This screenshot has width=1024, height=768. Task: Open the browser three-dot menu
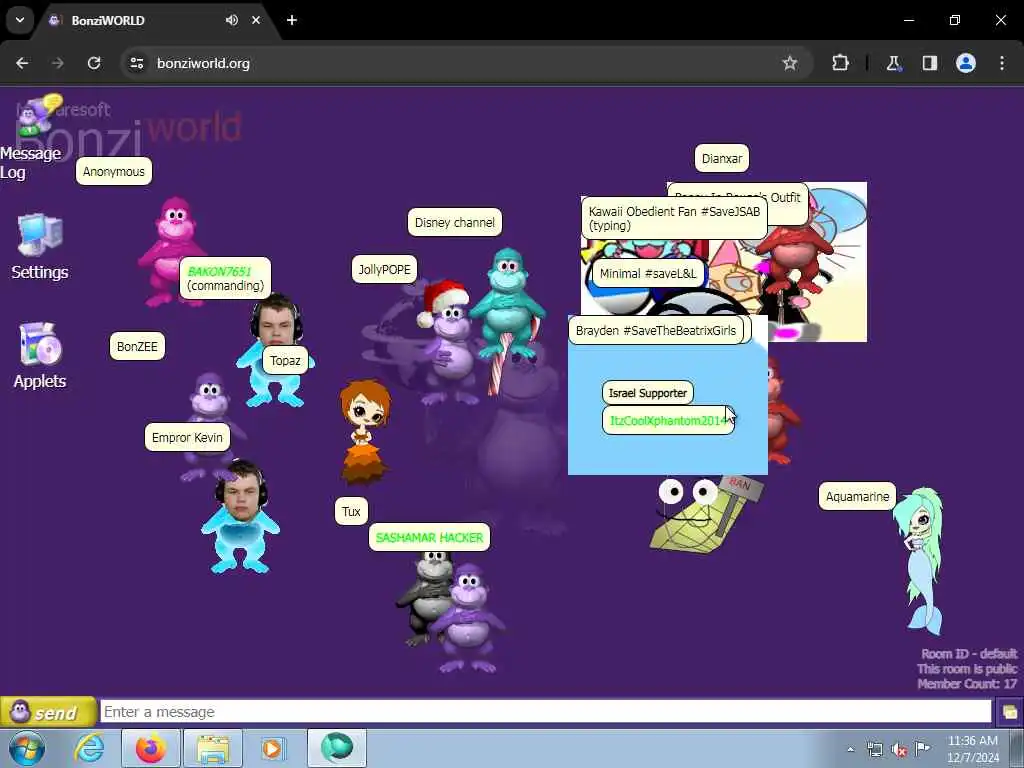(x=1002, y=63)
